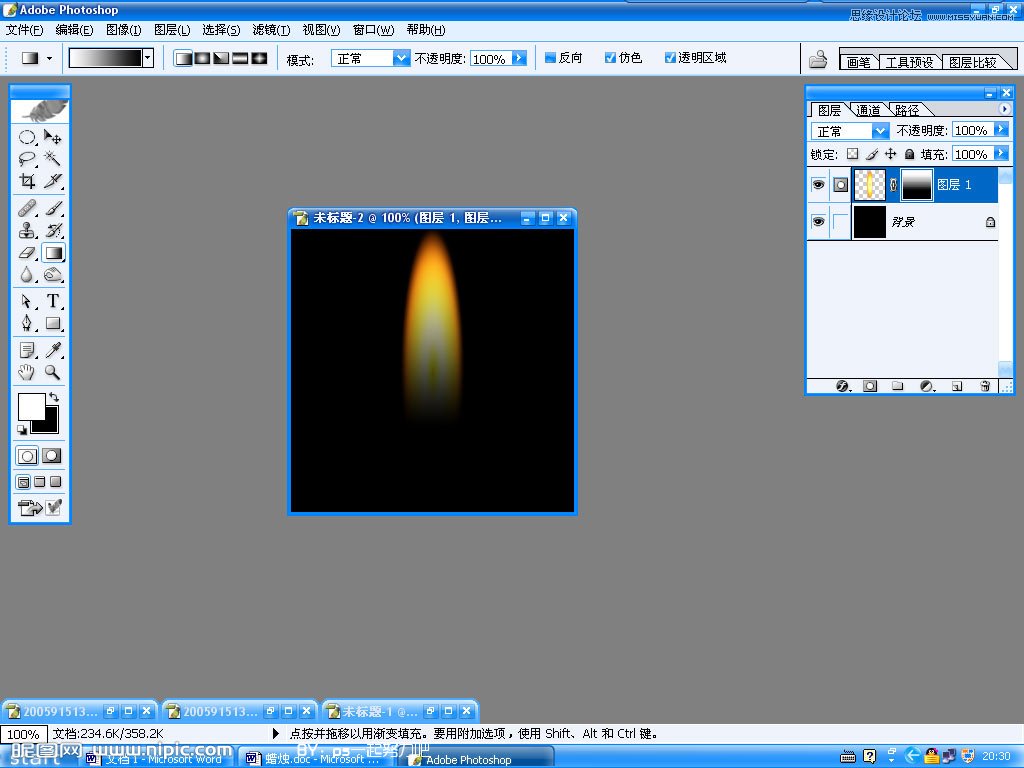
Task: Enable the 反向 gradient checkbox
Action: 551,57
